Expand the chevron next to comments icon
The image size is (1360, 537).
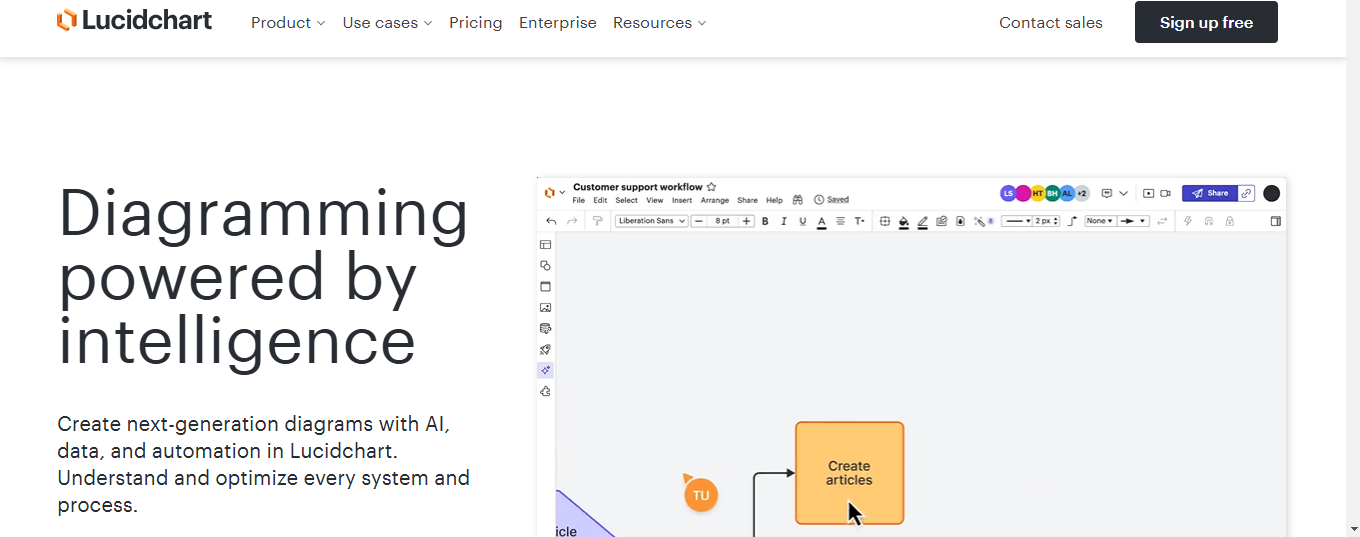(x=1124, y=193)
